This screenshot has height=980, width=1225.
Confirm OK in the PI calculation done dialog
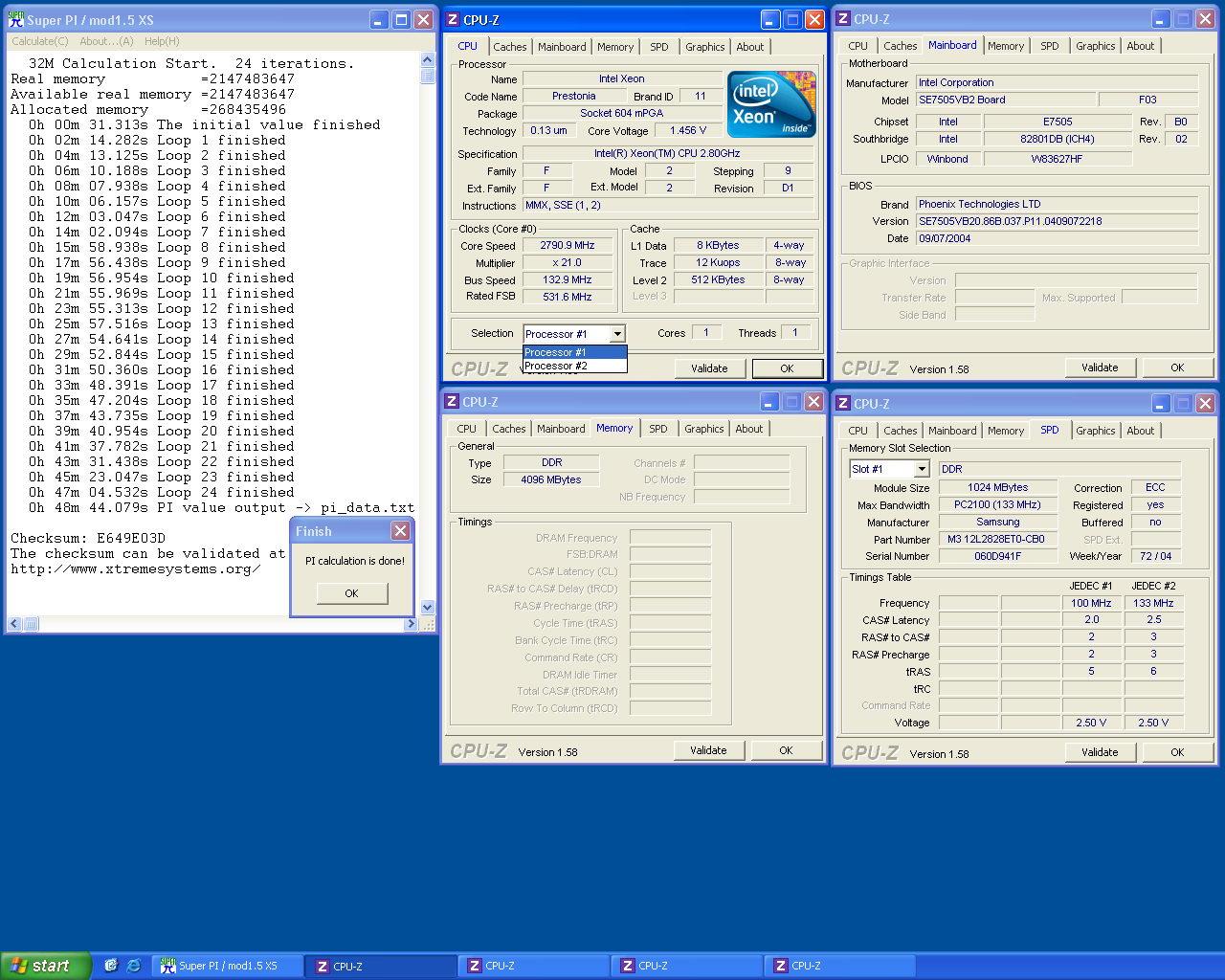coord(351,593)
